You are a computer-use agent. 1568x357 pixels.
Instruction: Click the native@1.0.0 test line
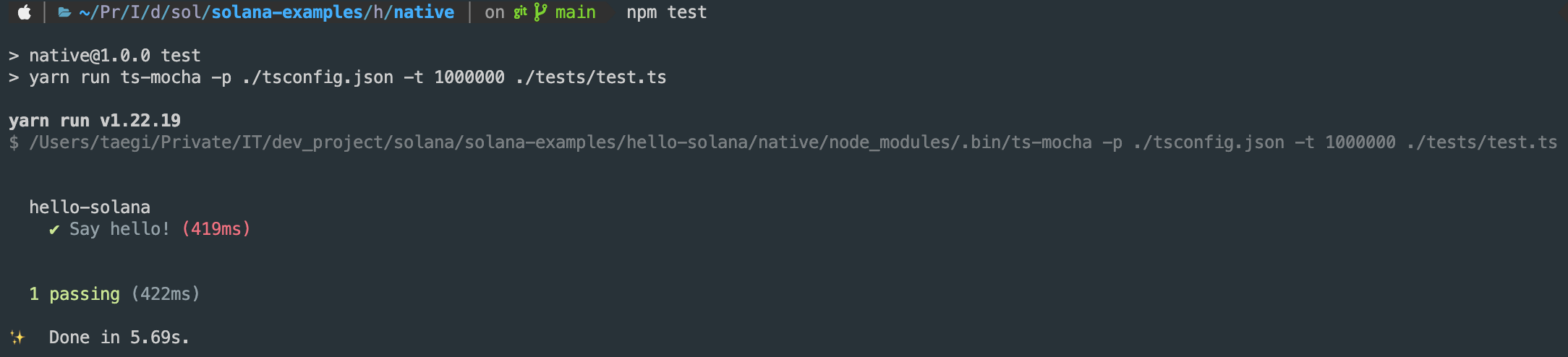(x=114, y=56)
